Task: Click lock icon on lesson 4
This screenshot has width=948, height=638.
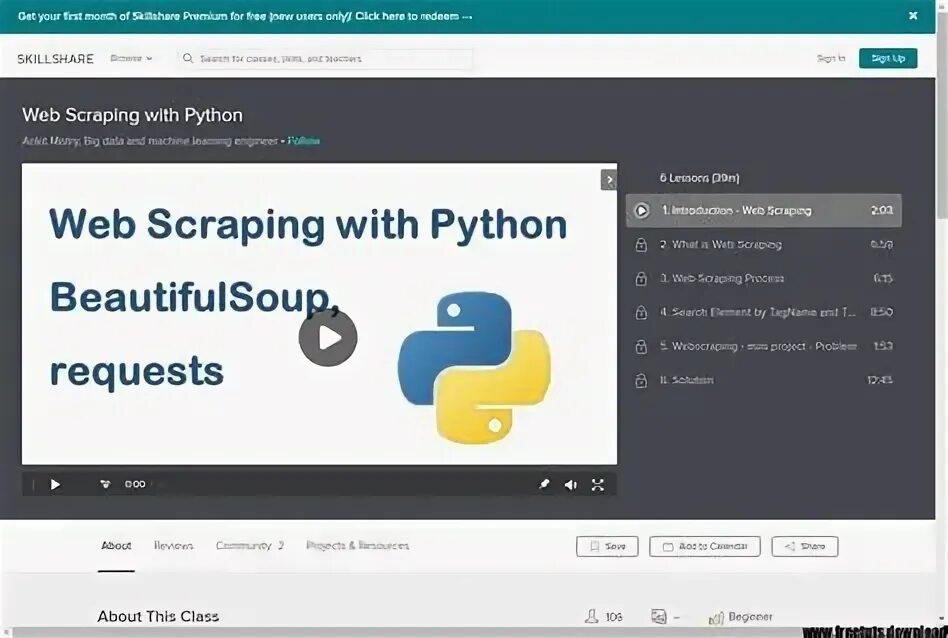Action: point(641,312)
